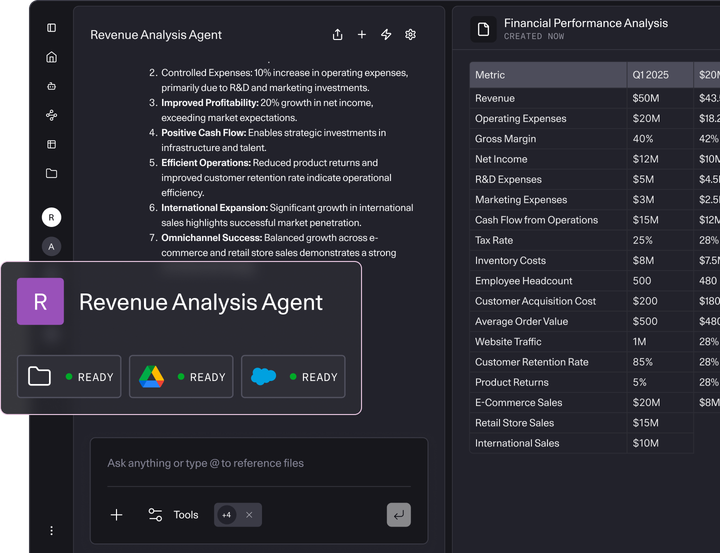
Task: Select the Employee Headcount row label
Action: tap(523, 281)
